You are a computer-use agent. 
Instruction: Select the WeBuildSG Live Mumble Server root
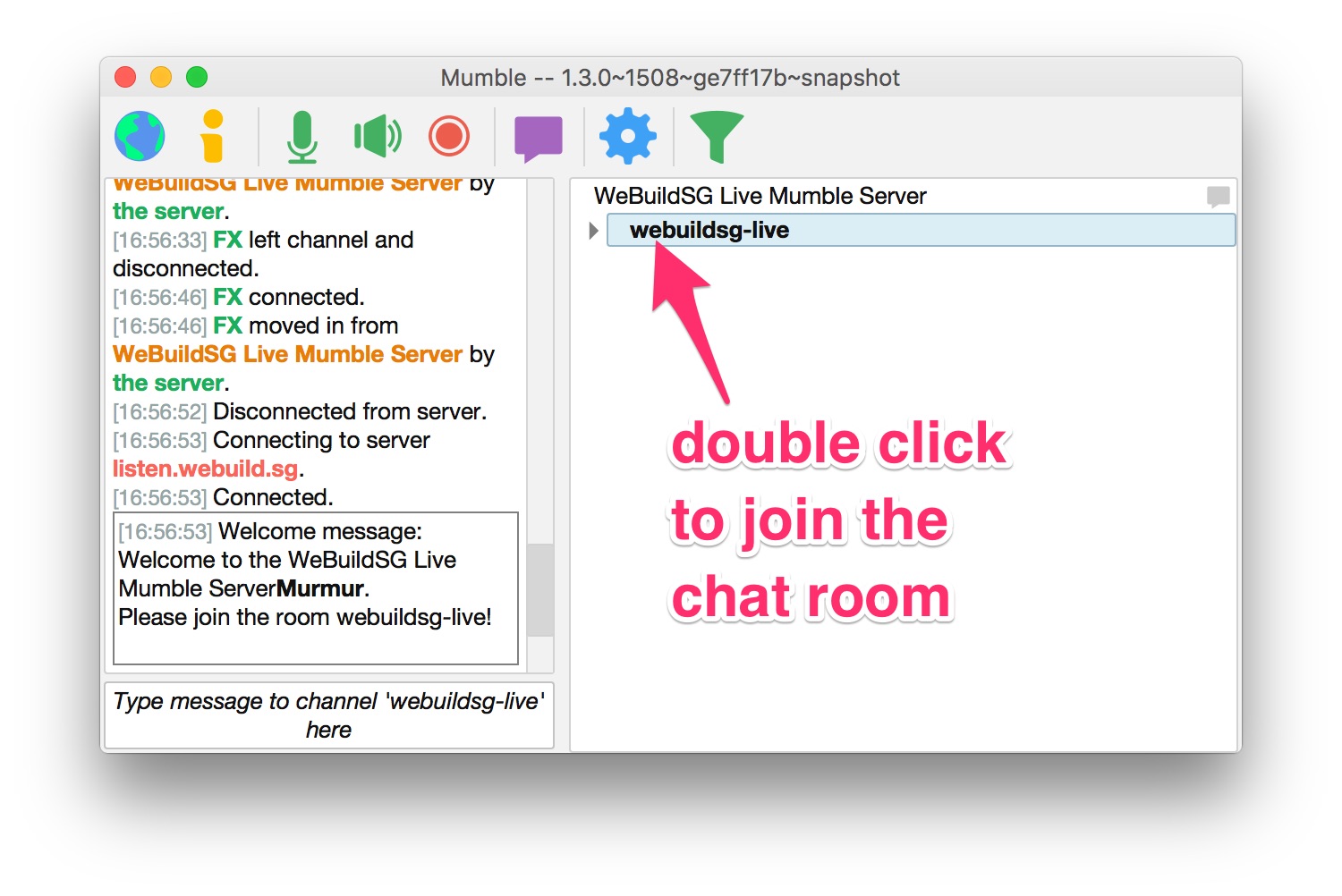click(x=760, y=196)
